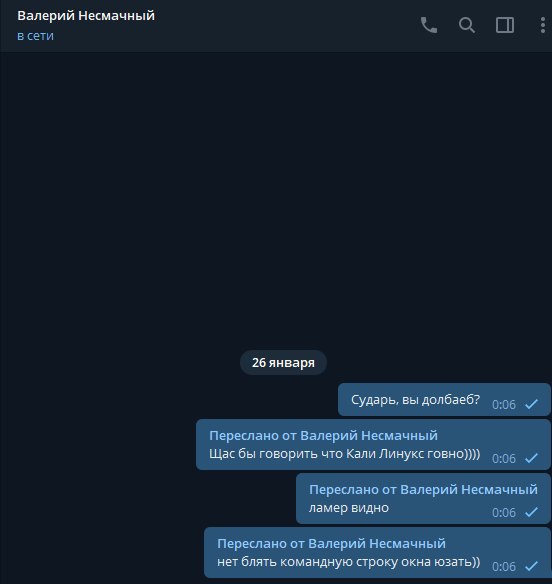The height and width of the screenshot is (584, 552).
Task: Open the three-dot more options menu
Action: coord(543,25)
